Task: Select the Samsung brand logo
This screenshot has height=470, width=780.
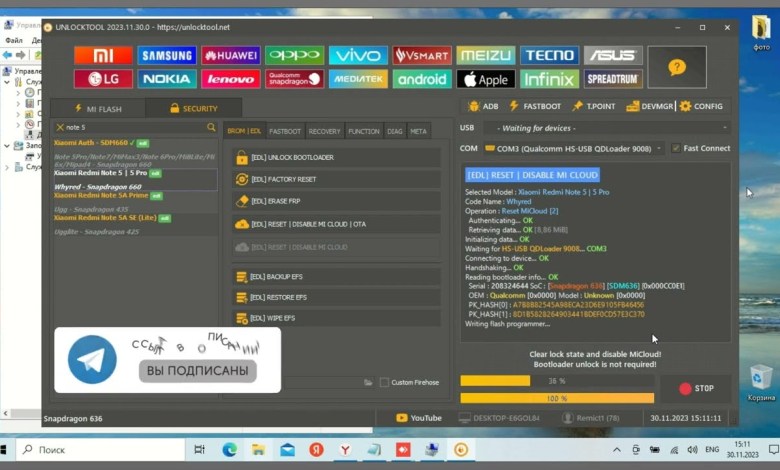Action: coord(167,55)
